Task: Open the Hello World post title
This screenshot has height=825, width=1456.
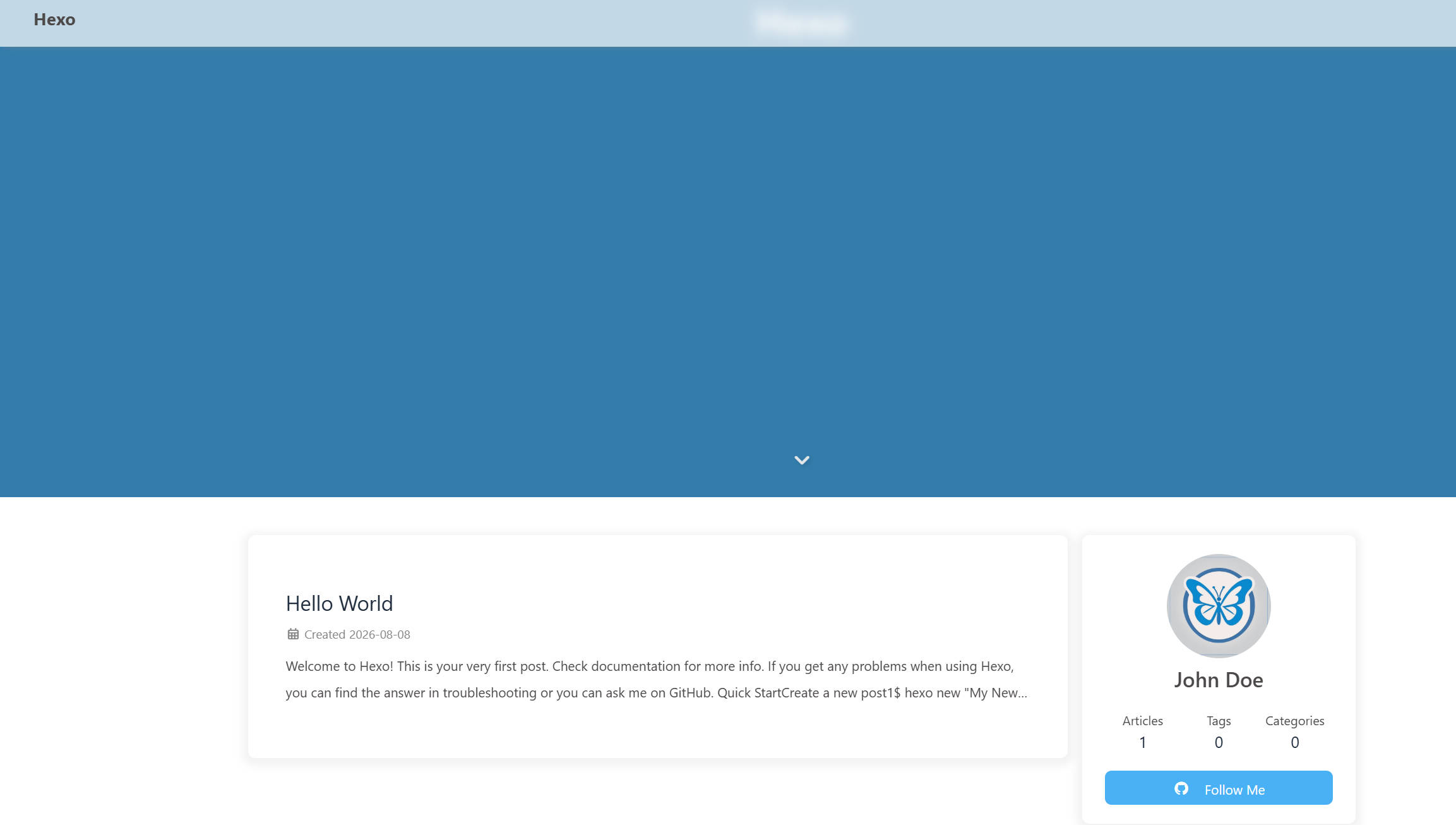Action: click(x=339, y=603)
